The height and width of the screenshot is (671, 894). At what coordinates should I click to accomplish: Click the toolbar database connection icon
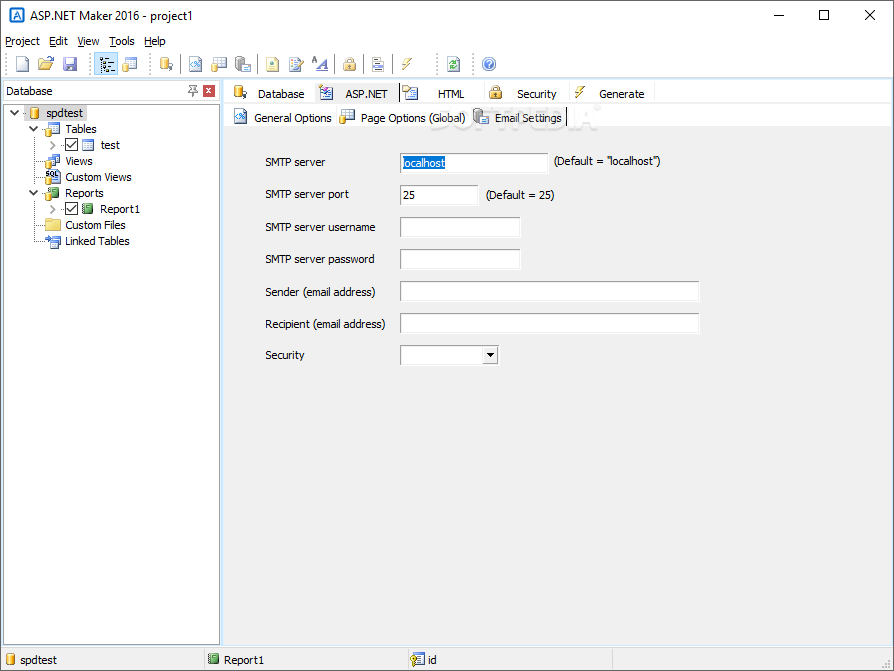pos(166,64)
